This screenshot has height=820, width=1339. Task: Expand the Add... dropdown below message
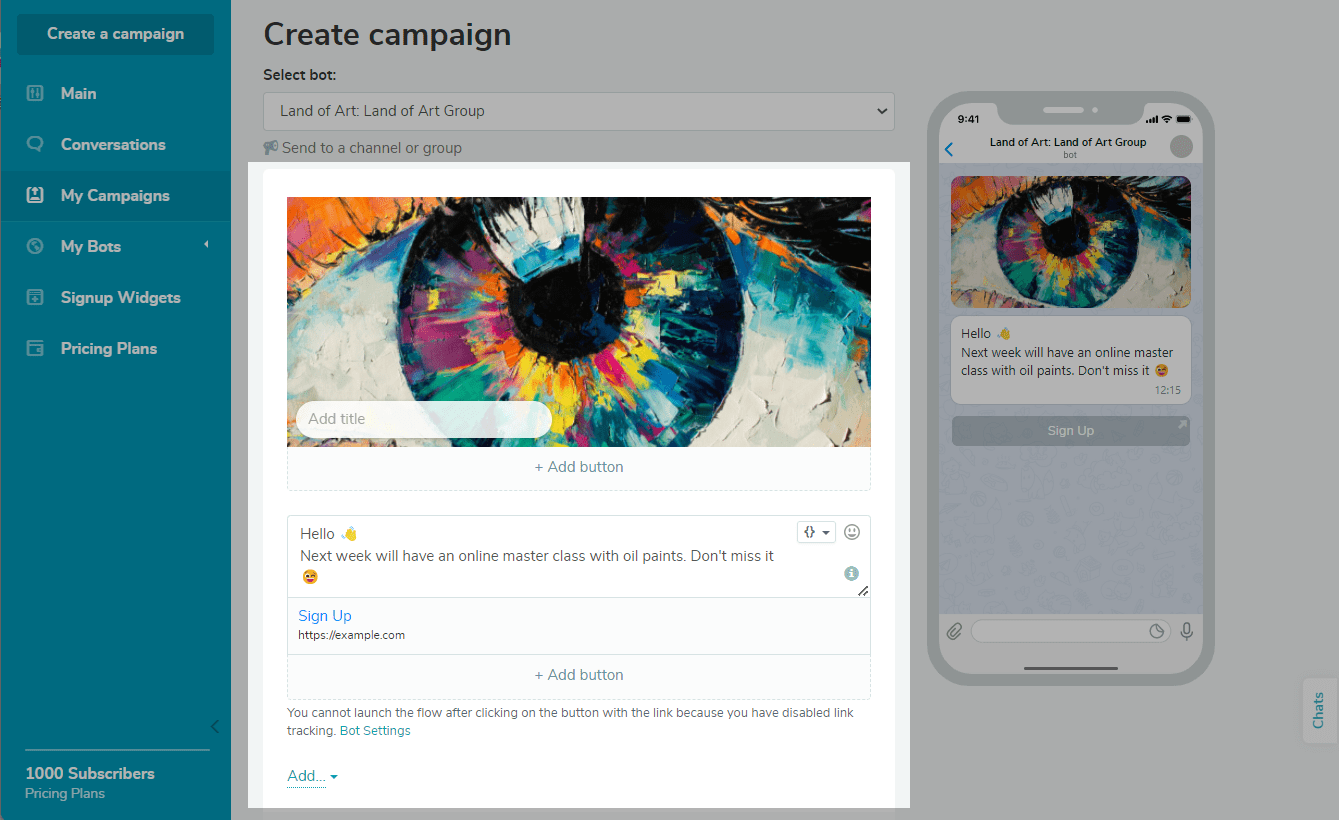pyautogui.click(x=312, y=776)
